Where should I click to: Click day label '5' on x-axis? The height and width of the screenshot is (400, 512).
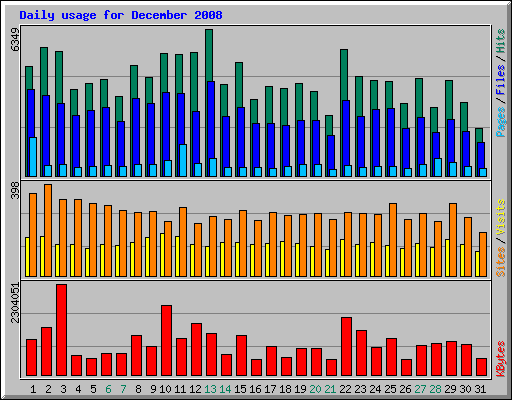coord(93,389)
